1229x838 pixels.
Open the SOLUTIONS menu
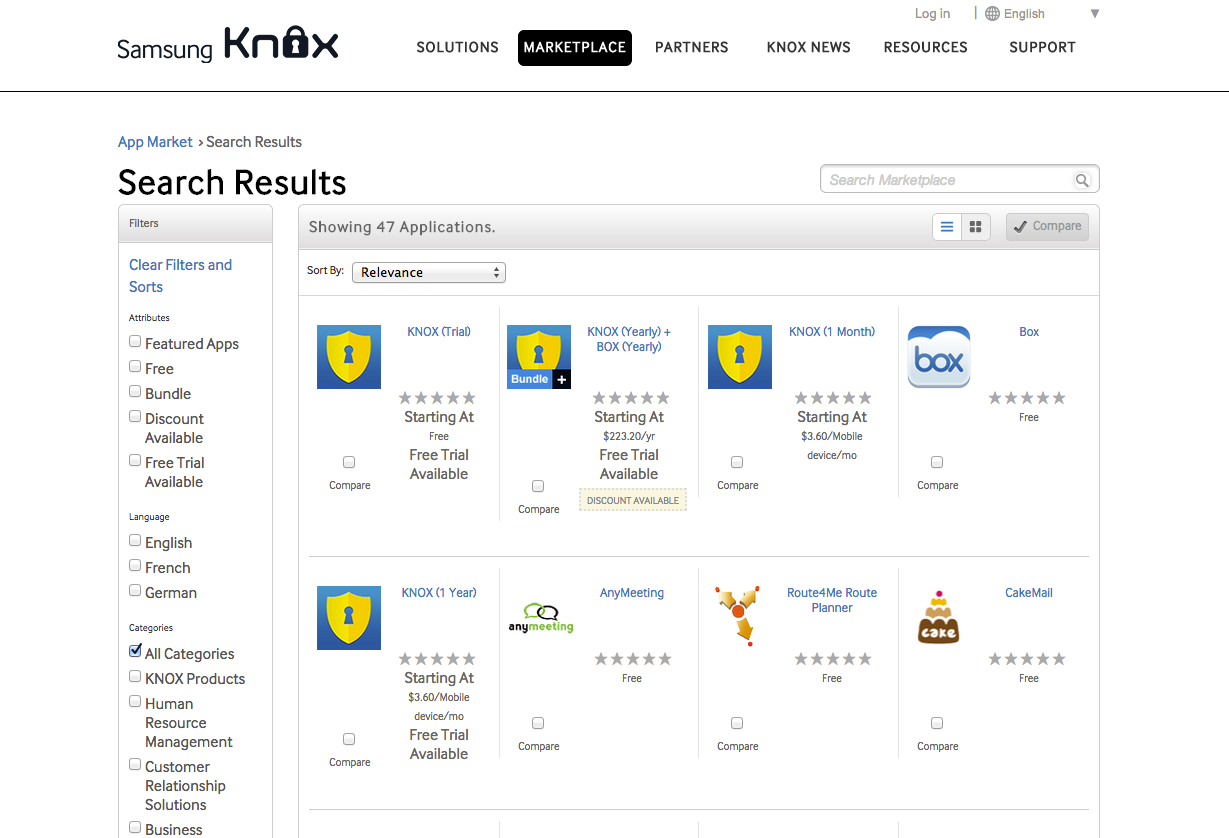(457, 47)
